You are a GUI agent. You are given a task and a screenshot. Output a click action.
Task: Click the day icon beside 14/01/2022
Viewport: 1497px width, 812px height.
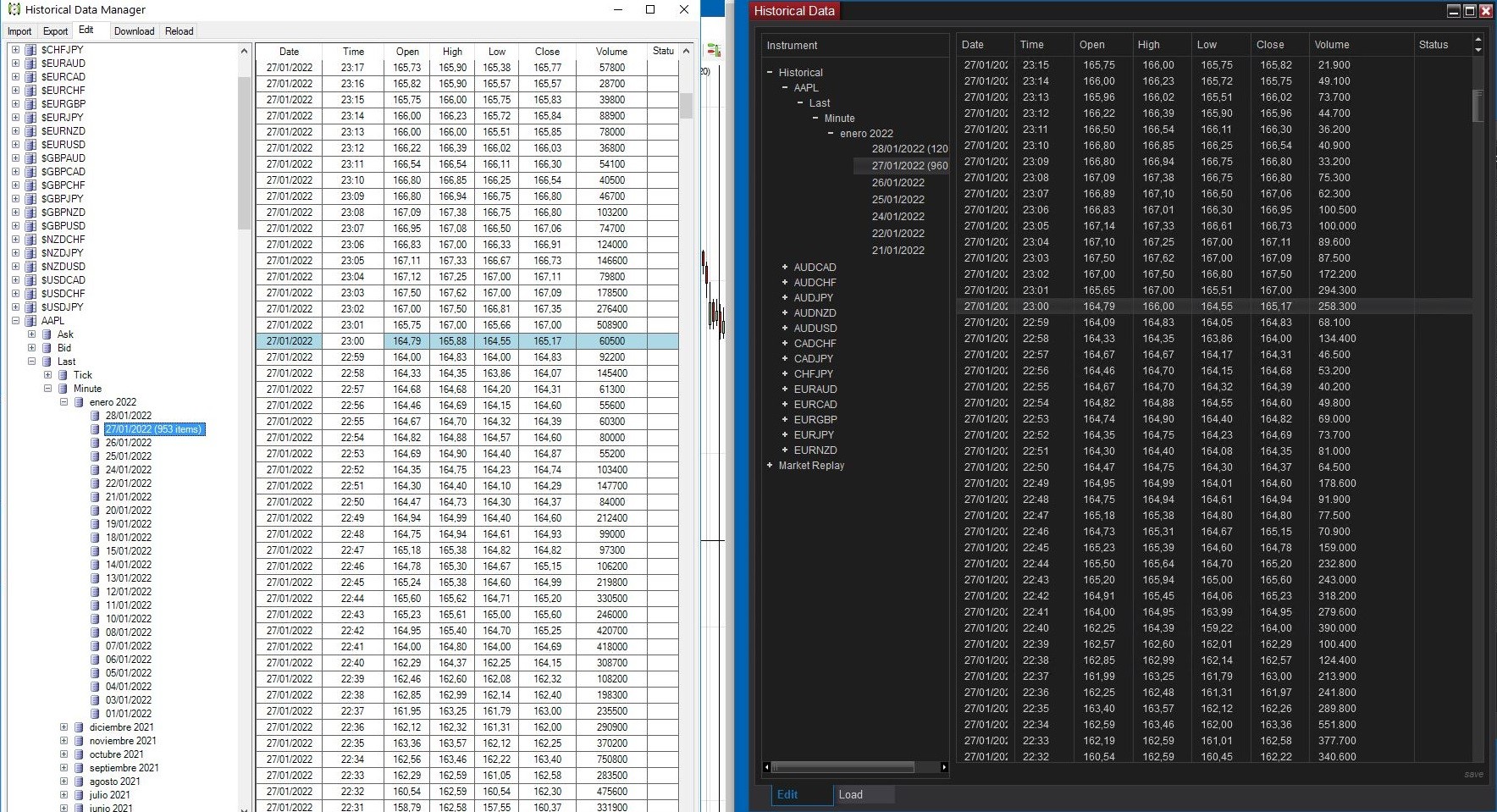pyautogui.click(x=95, y=565)
